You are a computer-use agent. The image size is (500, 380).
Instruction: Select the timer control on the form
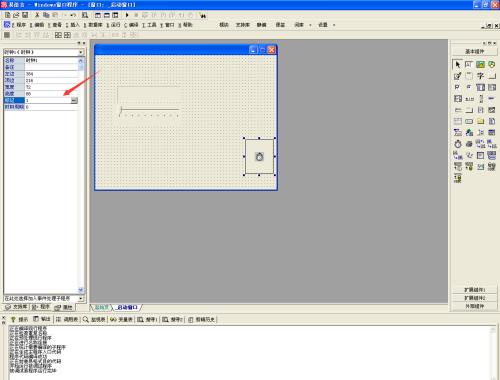pyautogui.click(x=259, y=156)
